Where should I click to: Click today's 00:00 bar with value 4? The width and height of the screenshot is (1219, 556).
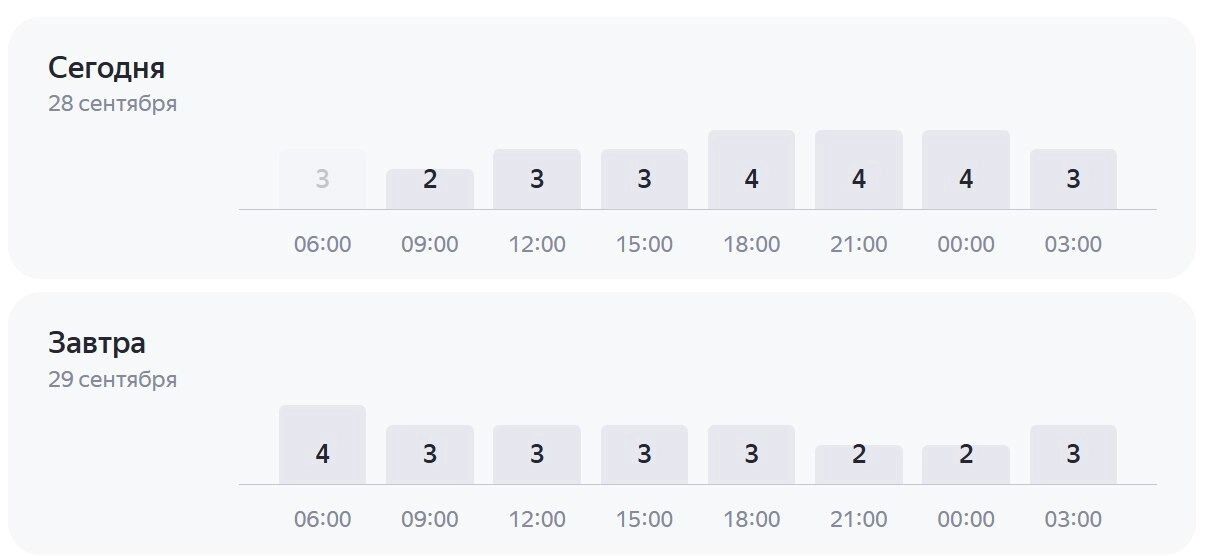965,170
